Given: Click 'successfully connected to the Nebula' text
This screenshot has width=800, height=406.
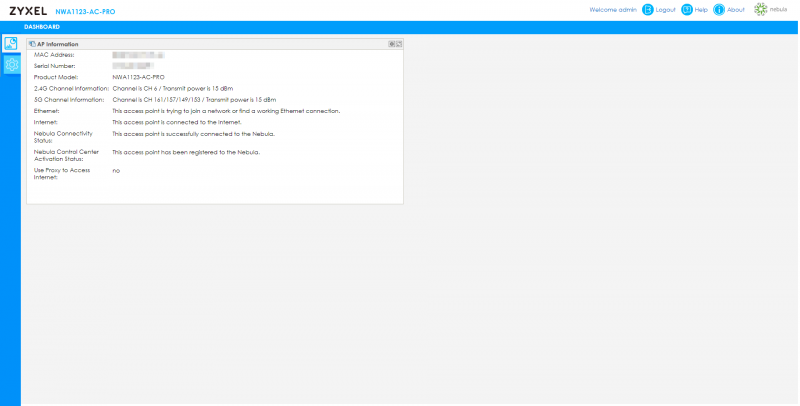Looking at the screenshot, I should [220, 134].
